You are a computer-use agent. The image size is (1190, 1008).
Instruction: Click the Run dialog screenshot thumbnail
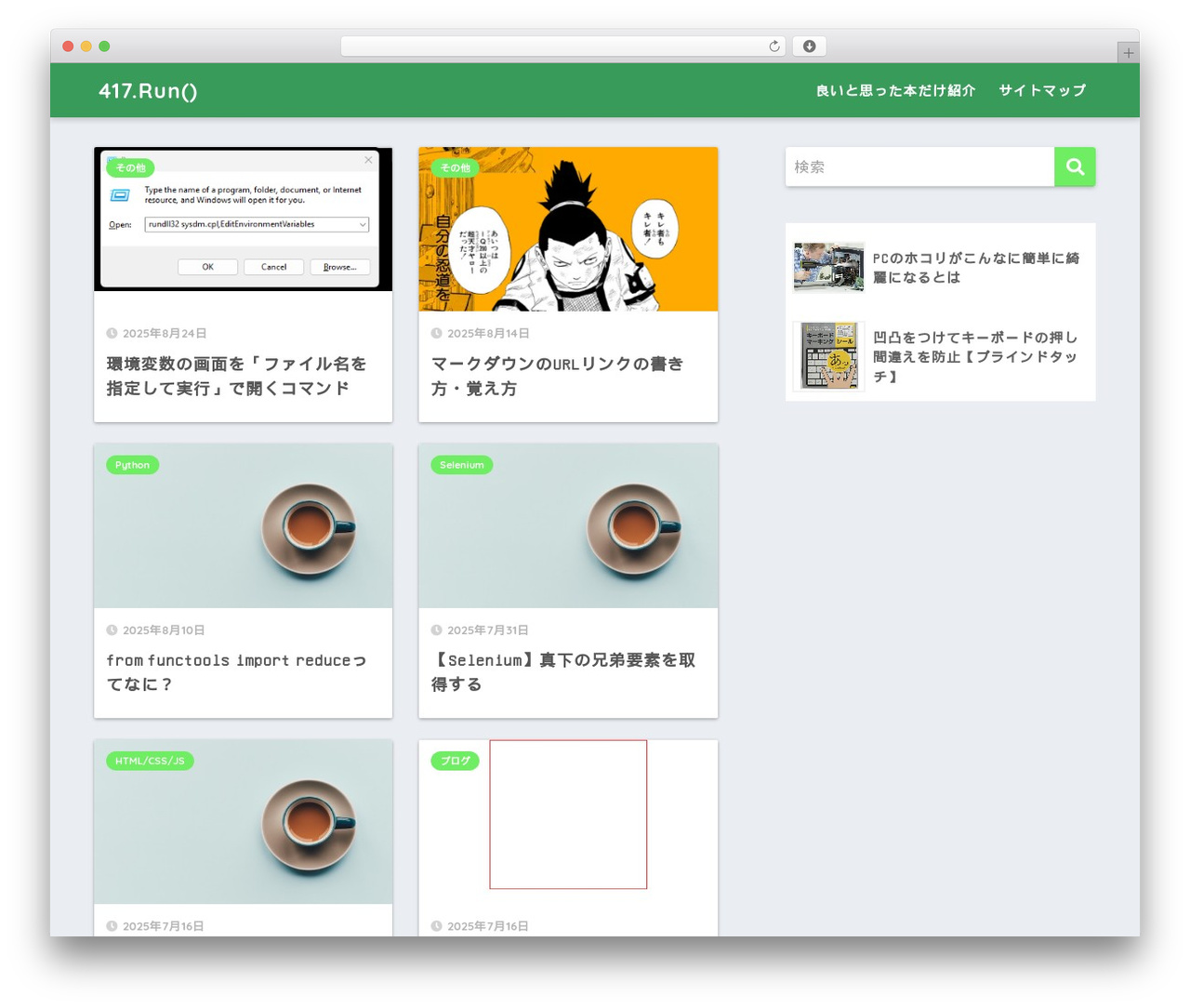click(243, 219)
